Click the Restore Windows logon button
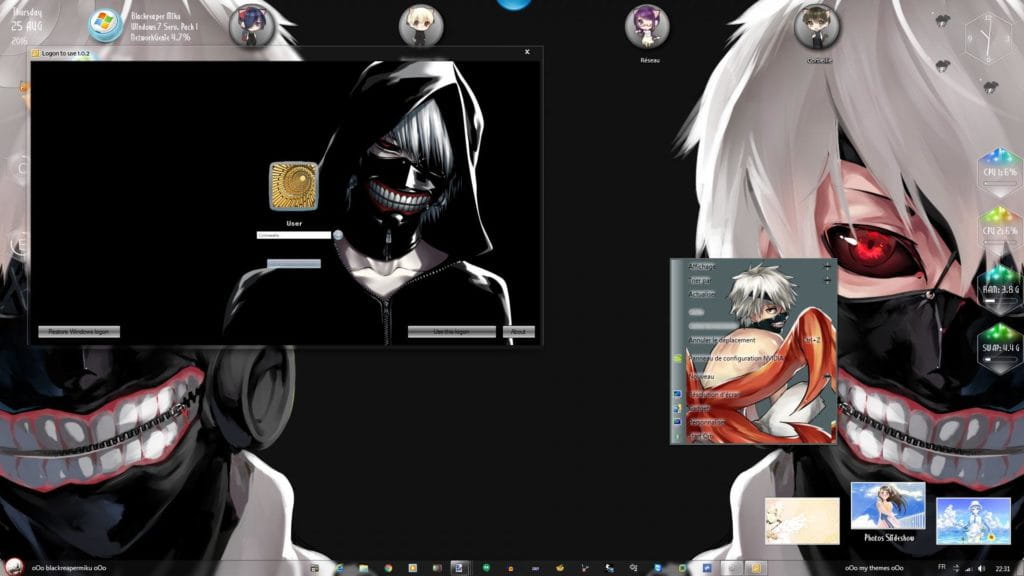This screenshot has height=576, width=1024. coord(79,332)
